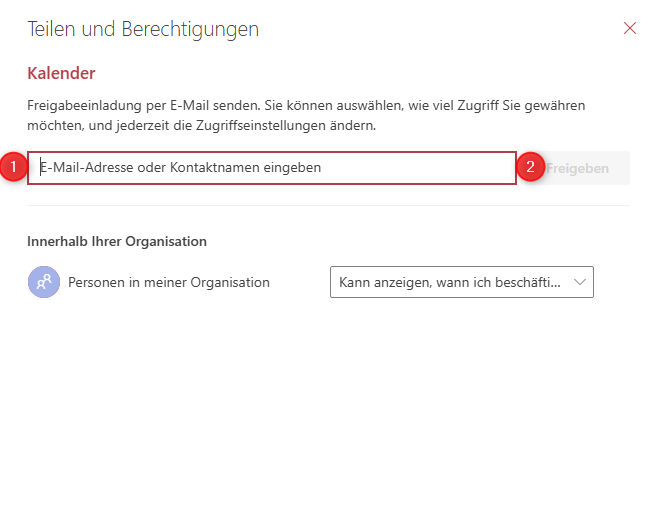This screenshot has width=655, height=532.
Task: Place cursor at start of email address field
Action: [x=40, y=168]
